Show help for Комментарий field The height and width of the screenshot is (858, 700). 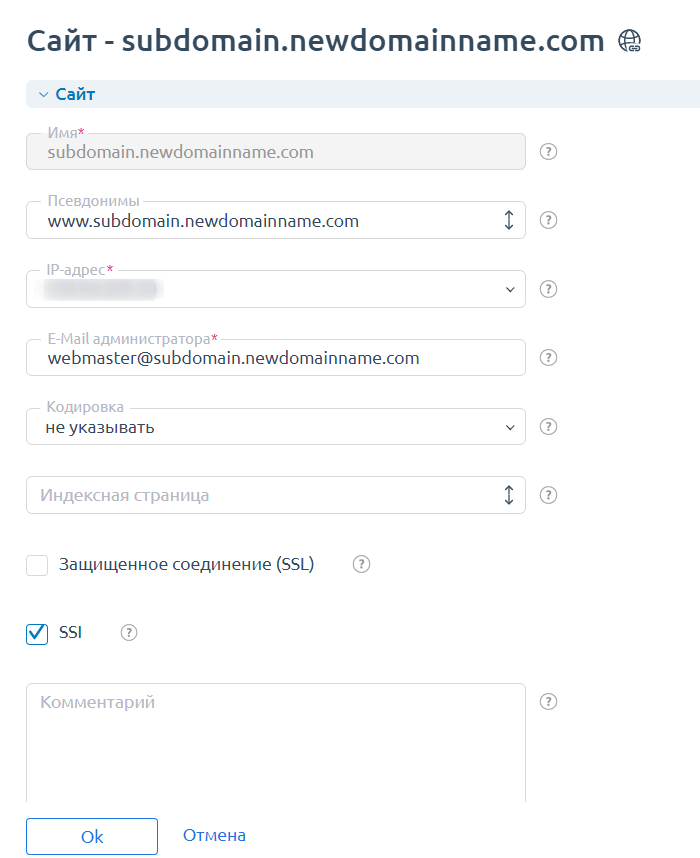548,702
